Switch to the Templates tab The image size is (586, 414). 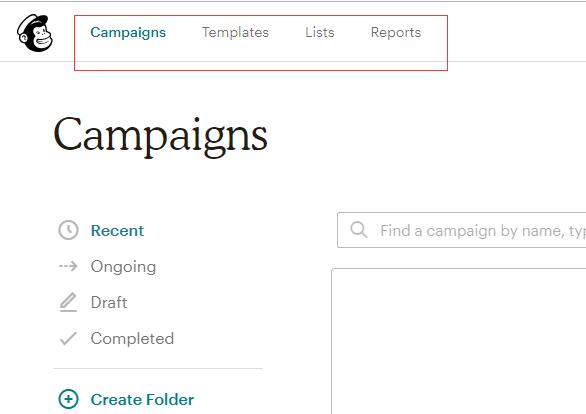pyautogui.click(x=235, y=33)
